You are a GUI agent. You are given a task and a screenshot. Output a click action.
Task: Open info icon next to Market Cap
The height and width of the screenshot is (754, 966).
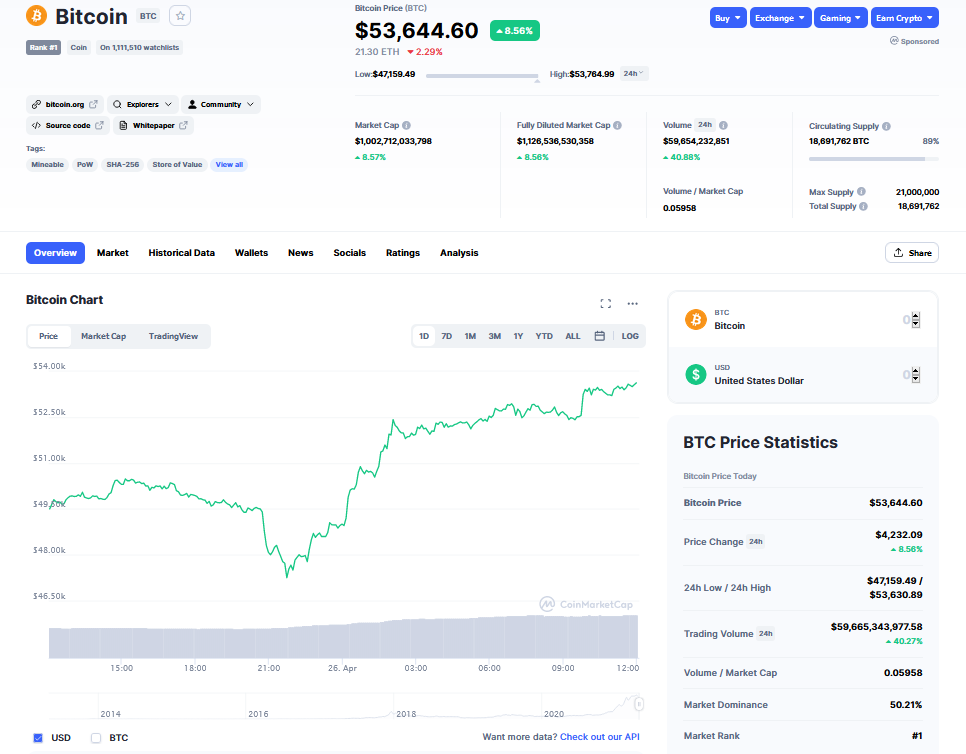point(407,125)
